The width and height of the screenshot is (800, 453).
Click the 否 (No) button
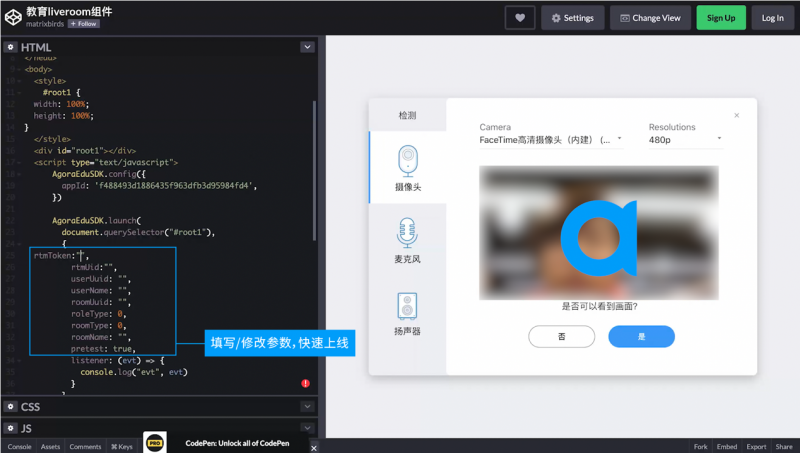point(561,337)
